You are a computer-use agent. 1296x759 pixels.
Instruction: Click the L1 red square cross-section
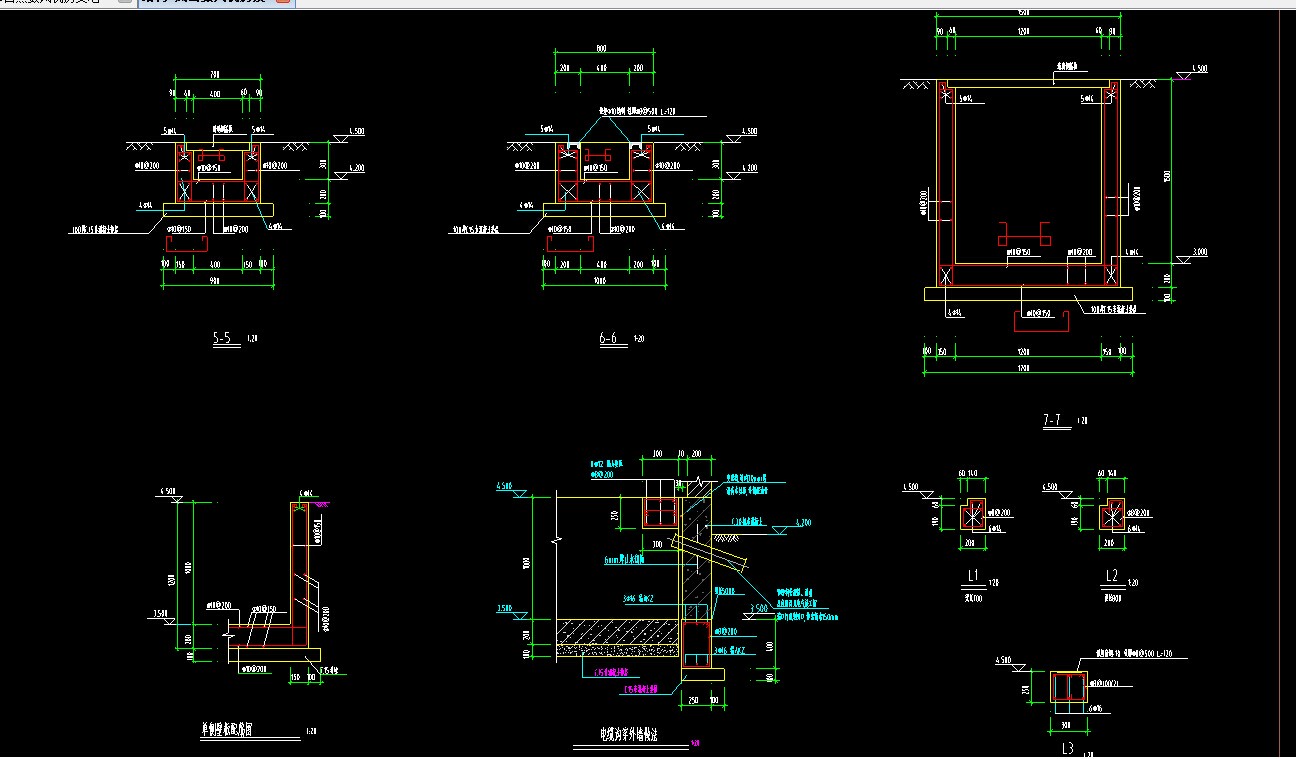(972, 517)
